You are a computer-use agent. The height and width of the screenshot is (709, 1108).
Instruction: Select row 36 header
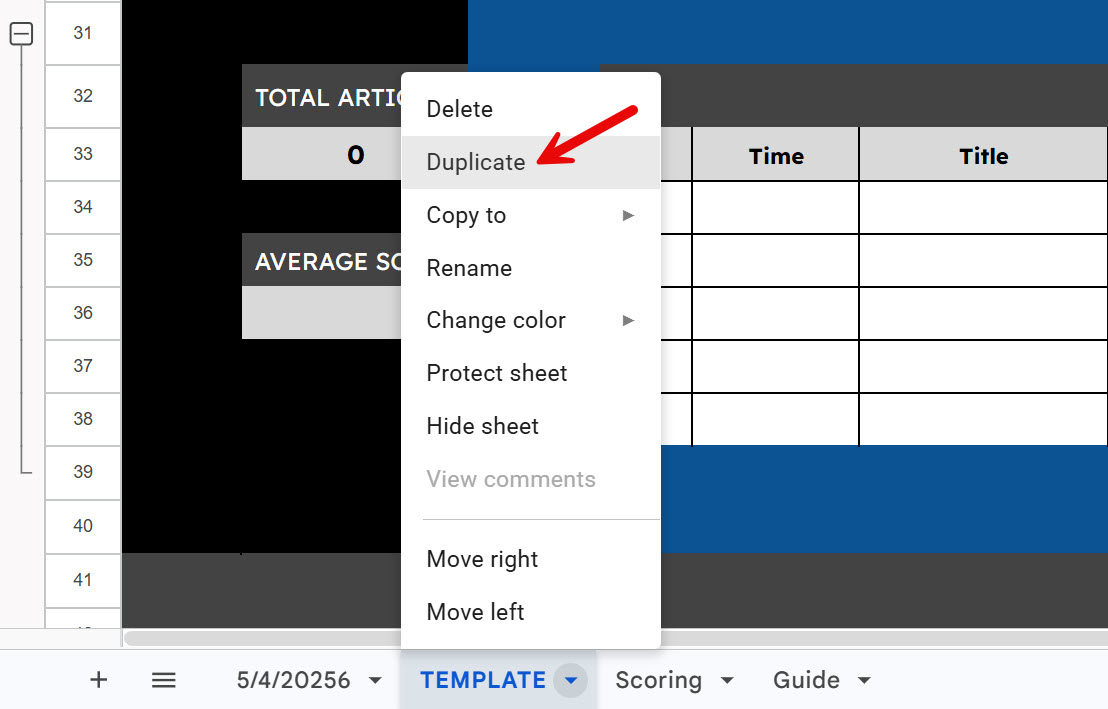83,312
